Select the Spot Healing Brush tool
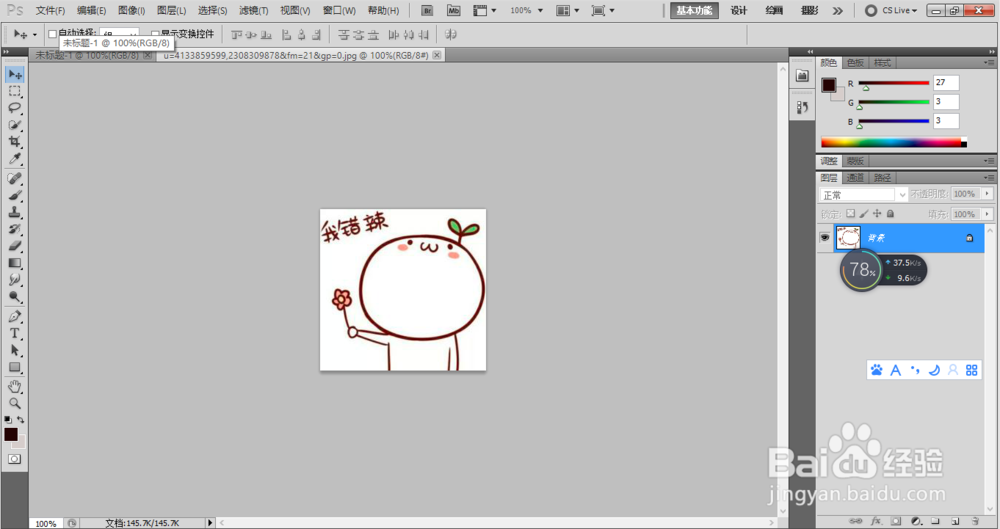 coord(15,179)
